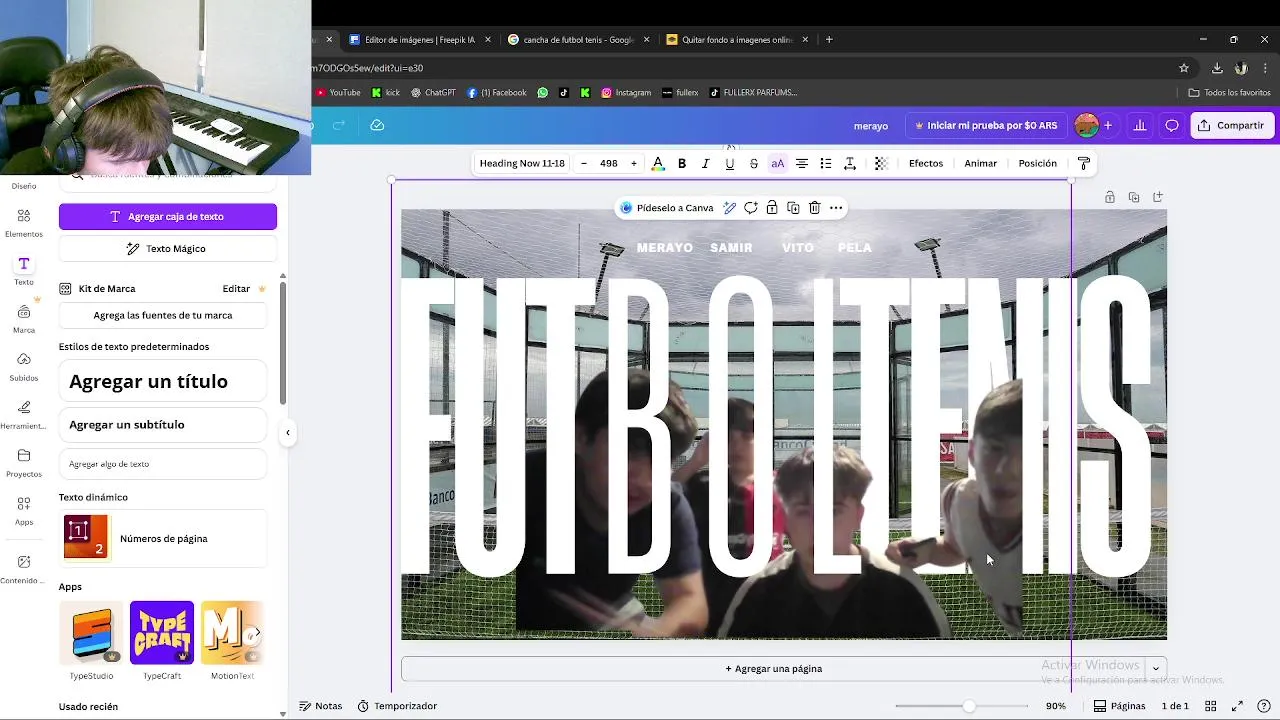Viewport: 1280px width, 720px height.
Task: Toggle strikethrough formatting
Action: pos(754,163)
